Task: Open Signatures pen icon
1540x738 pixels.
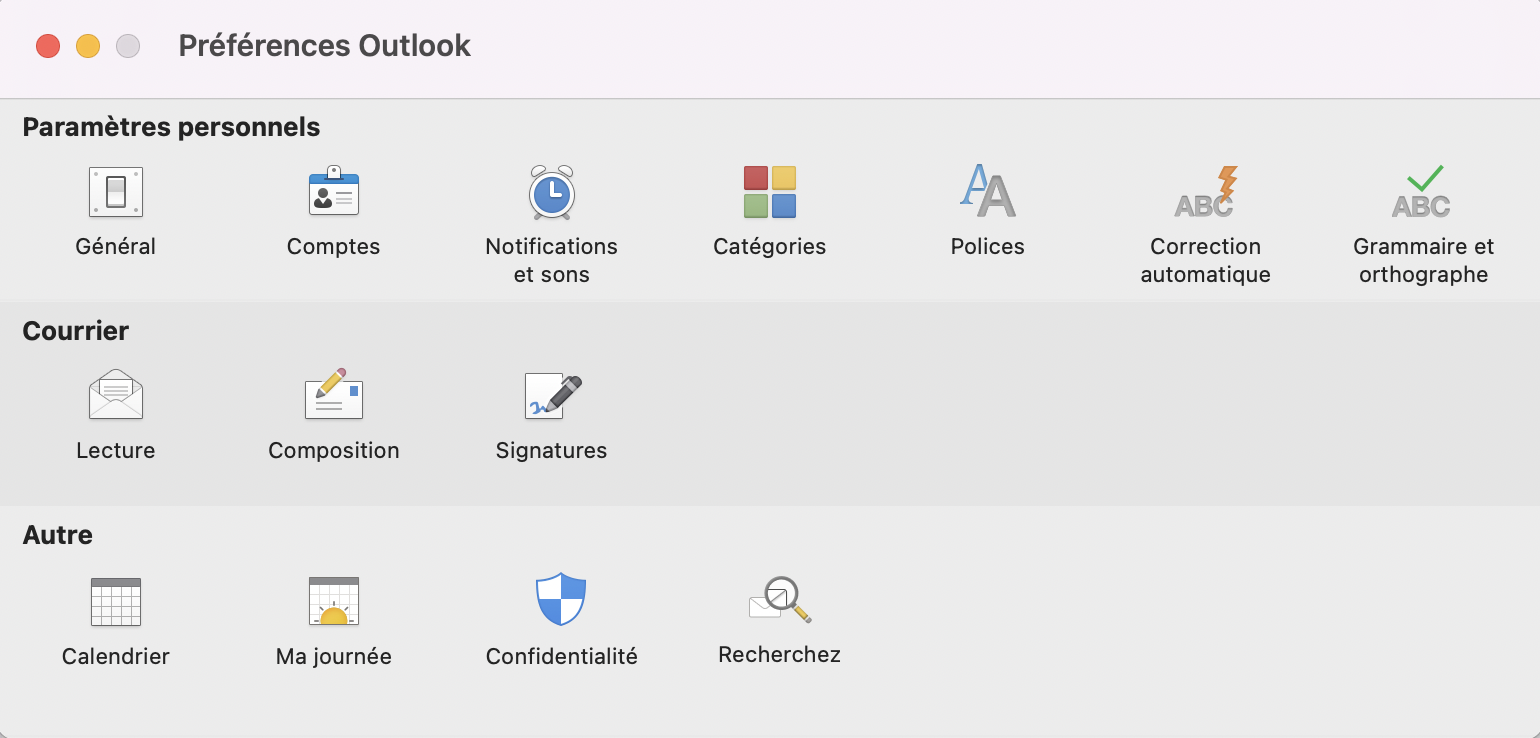Action: pyautogui.click(x=552, y=396)
